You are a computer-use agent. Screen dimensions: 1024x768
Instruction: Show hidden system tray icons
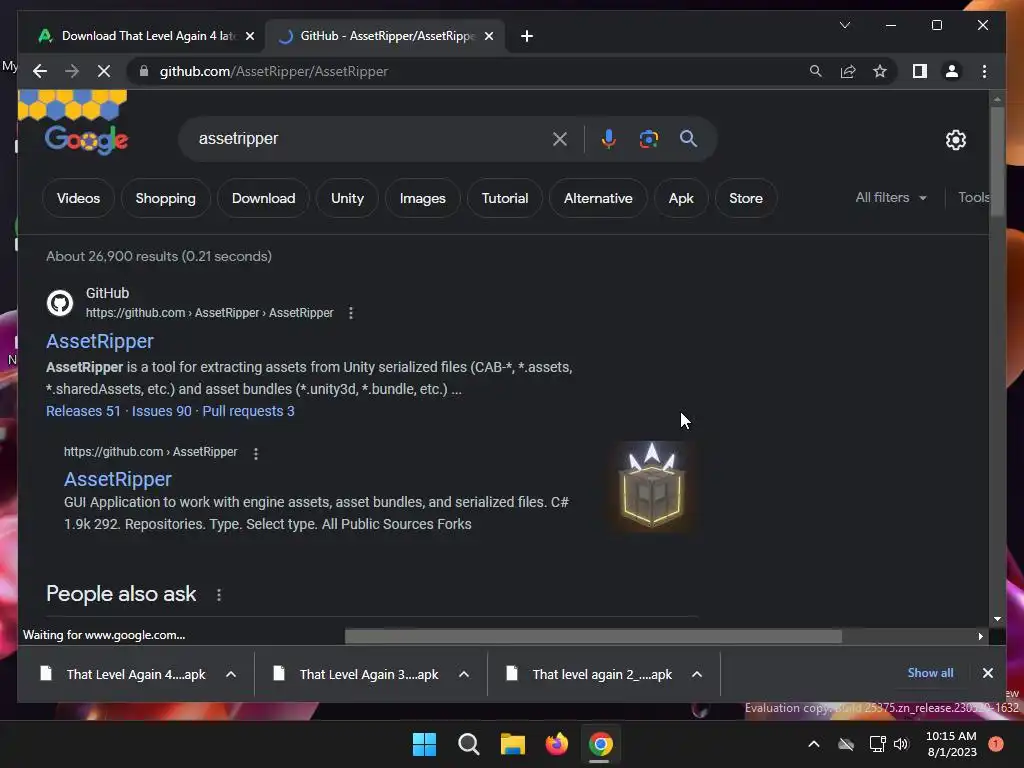[814, 744]
